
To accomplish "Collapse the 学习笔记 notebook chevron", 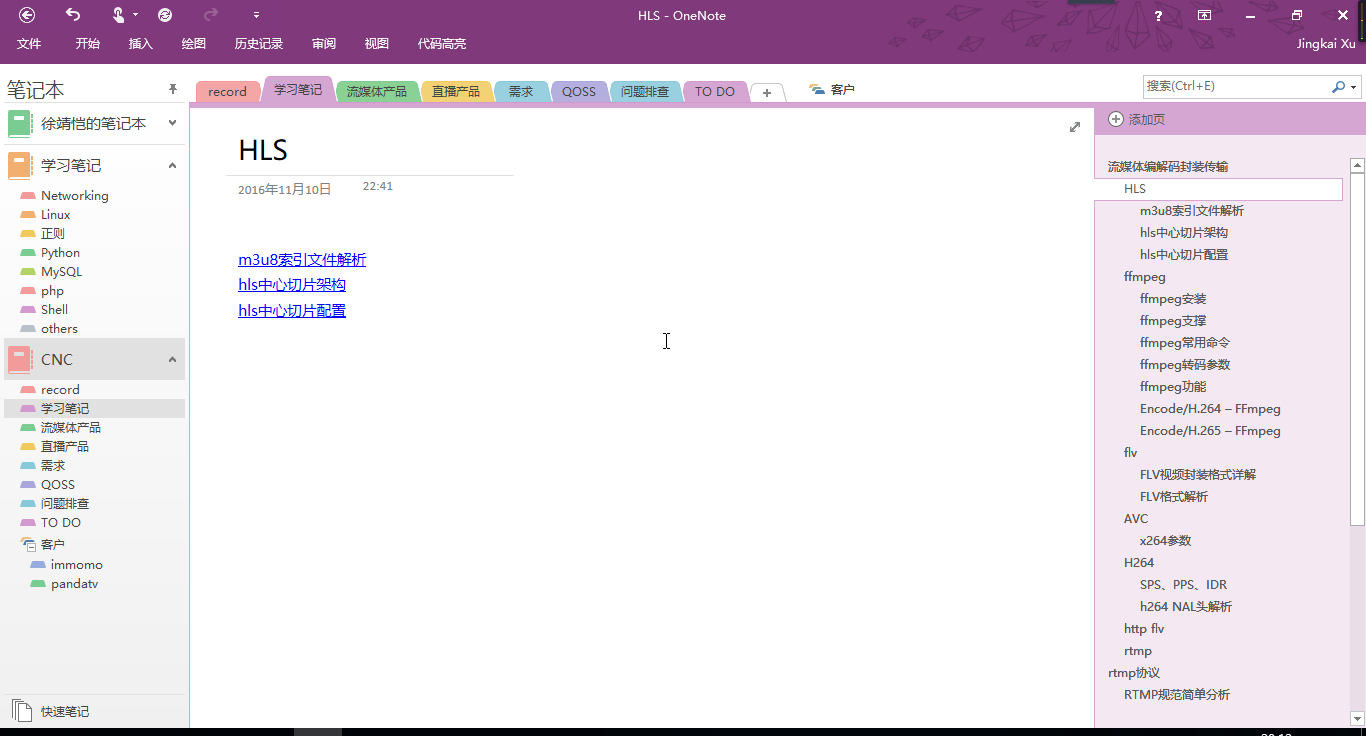I will tap(172, 165).
